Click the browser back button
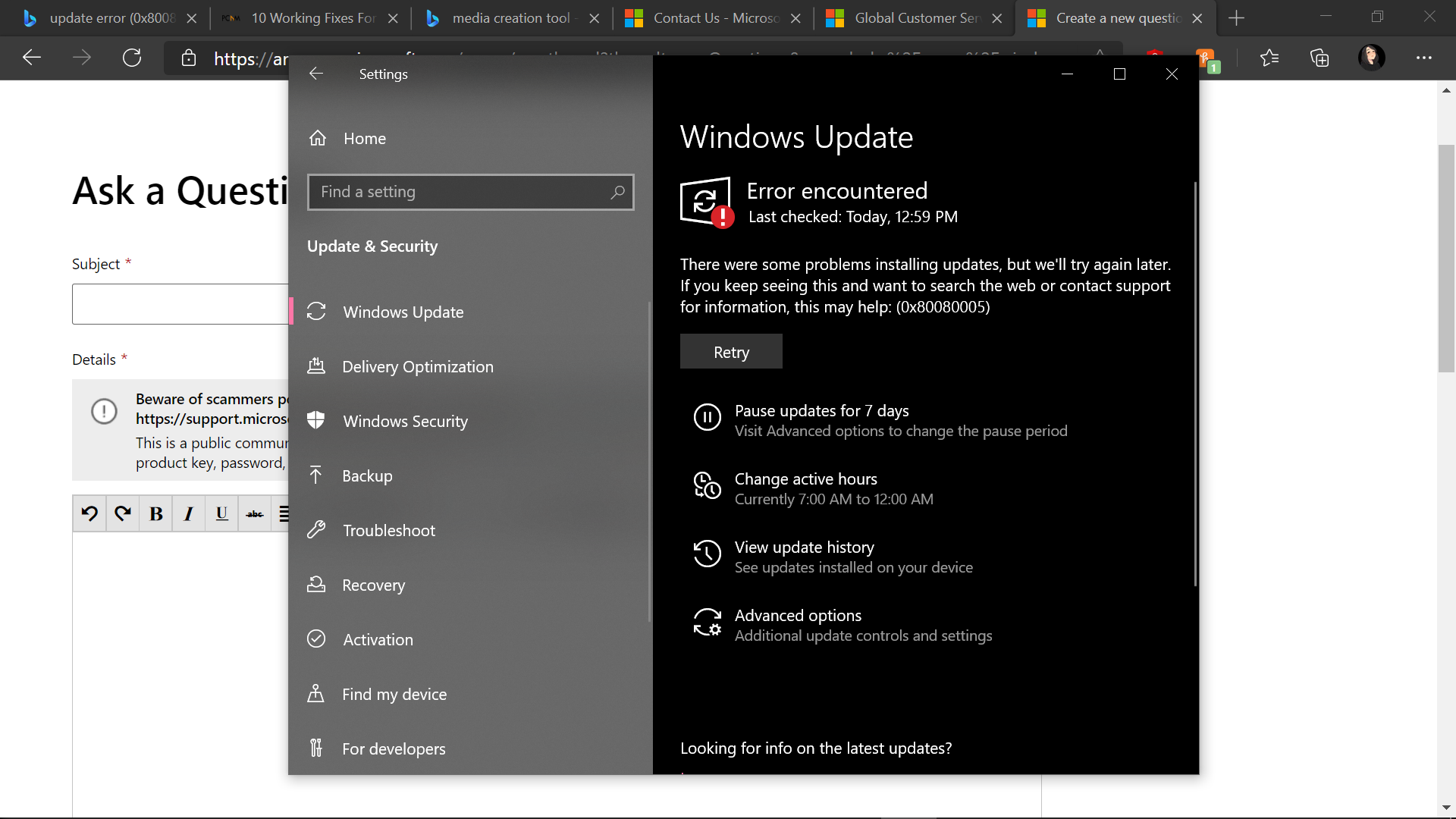The width and height of the screenshot is (1456, 819). point(32,58)
